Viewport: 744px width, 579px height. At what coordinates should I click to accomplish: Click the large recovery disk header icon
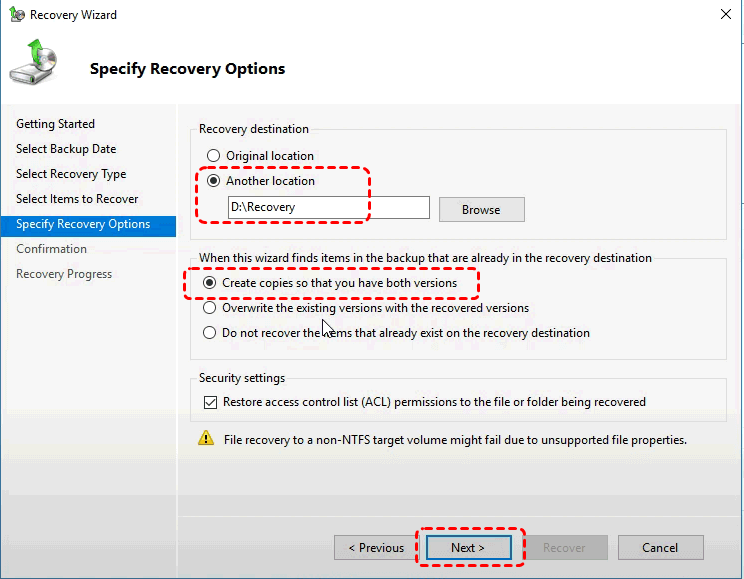[33, 63]
